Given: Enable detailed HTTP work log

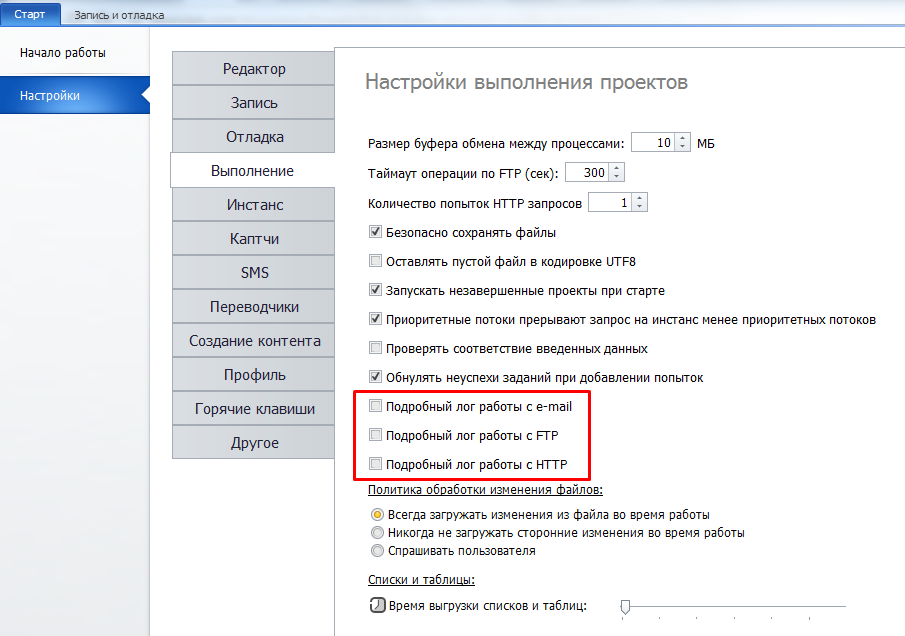Looking at the screenshot, I should [x=375, y=463].
